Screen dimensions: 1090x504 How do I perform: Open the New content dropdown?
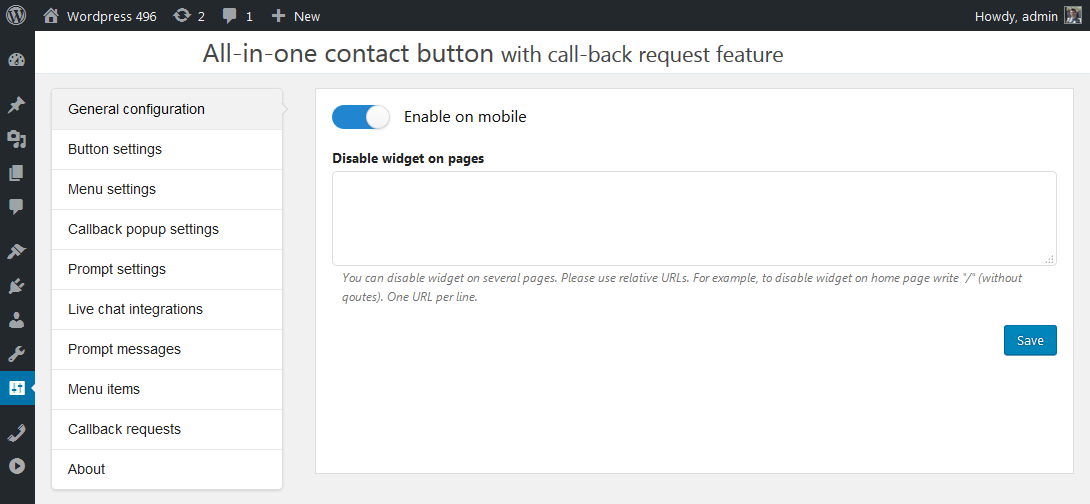(x=296, y=16)
